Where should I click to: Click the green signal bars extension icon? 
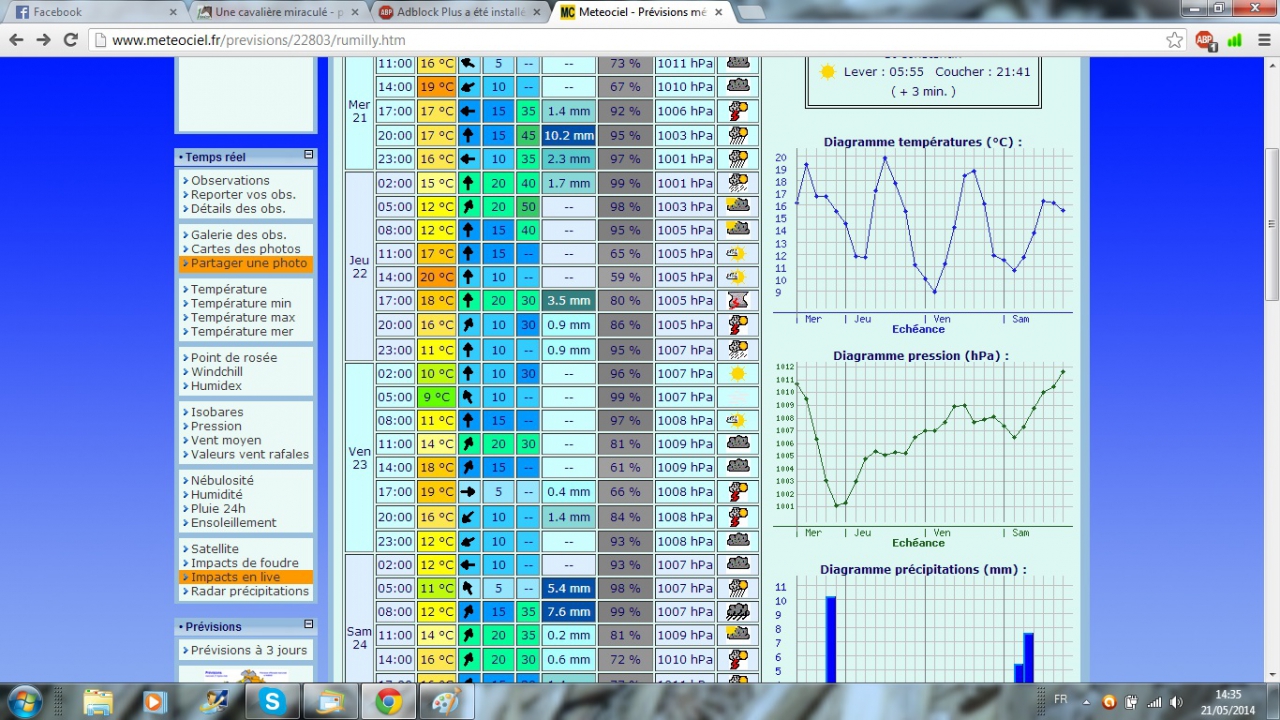click(1235, 40)
